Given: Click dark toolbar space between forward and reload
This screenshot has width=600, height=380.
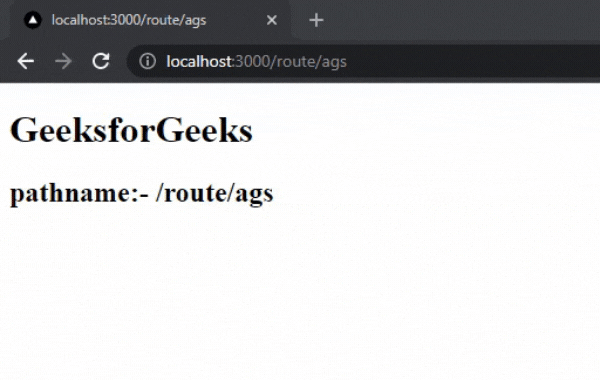Looking at the screenshot, I should tap(82, 61).
